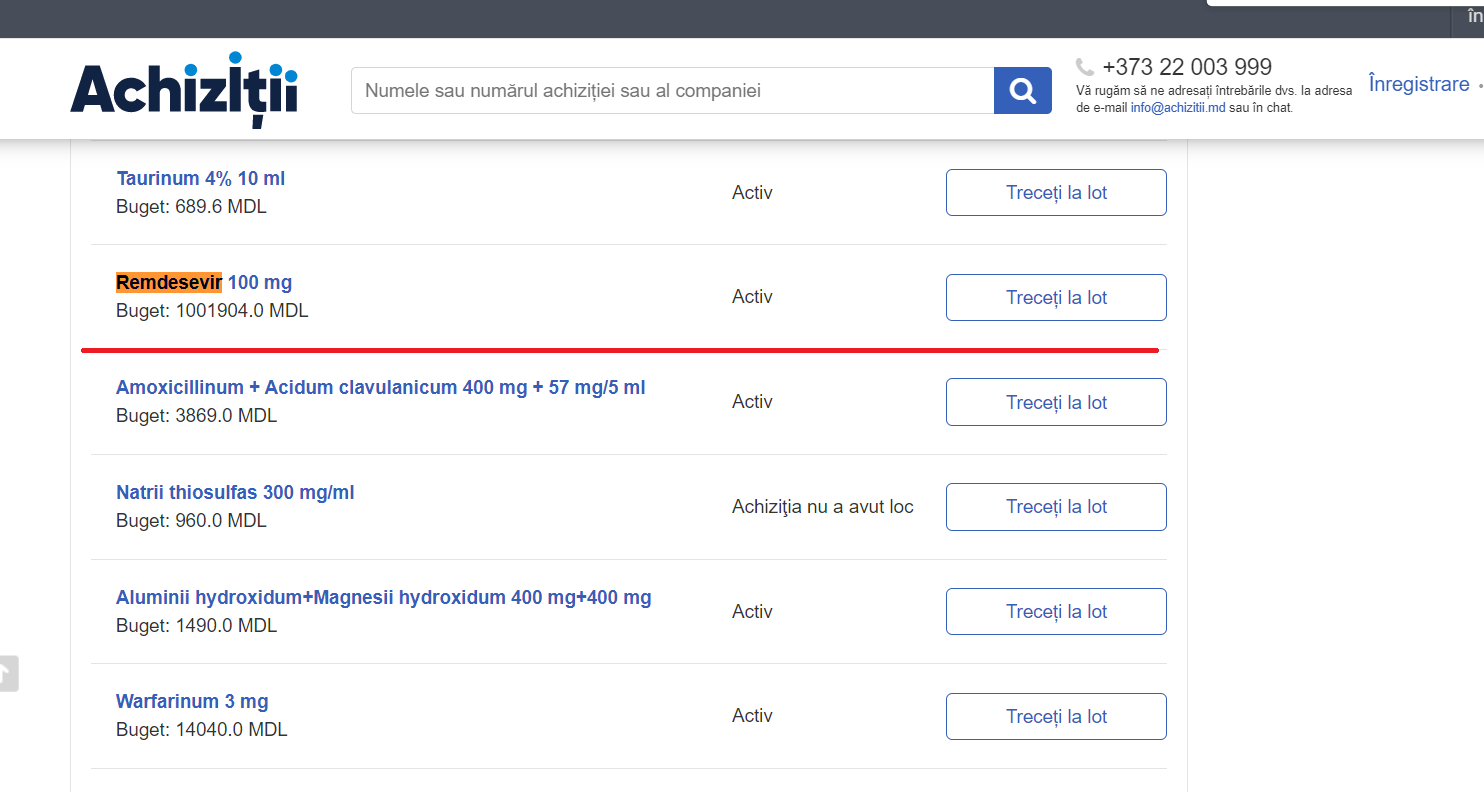Click the Achiziții site logo
This screenshot has height=792, width=1484.
(184, 89)
